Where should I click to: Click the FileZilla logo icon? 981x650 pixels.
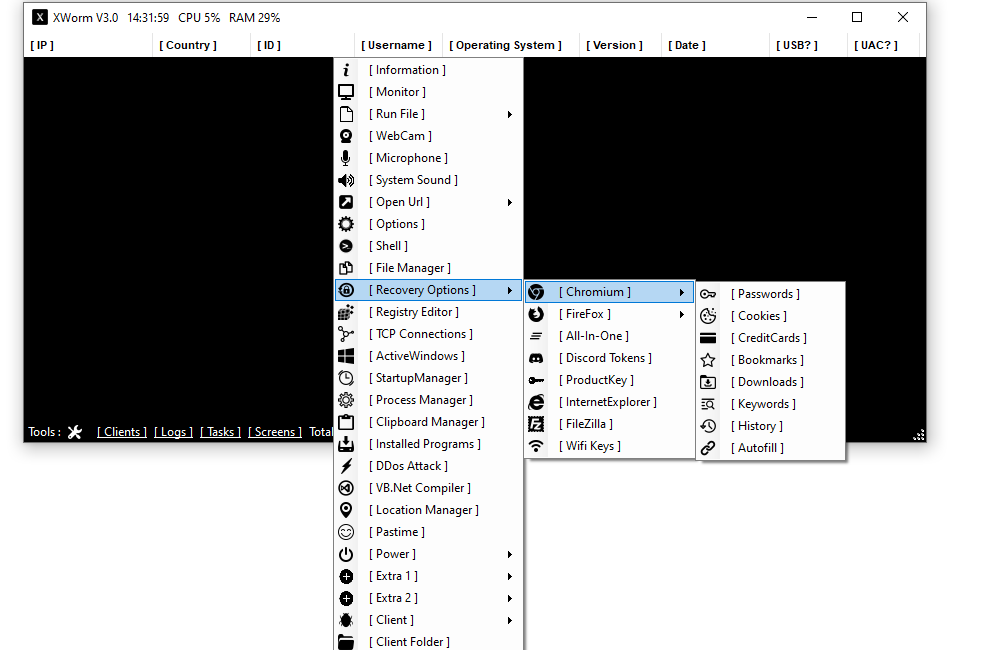536,424
